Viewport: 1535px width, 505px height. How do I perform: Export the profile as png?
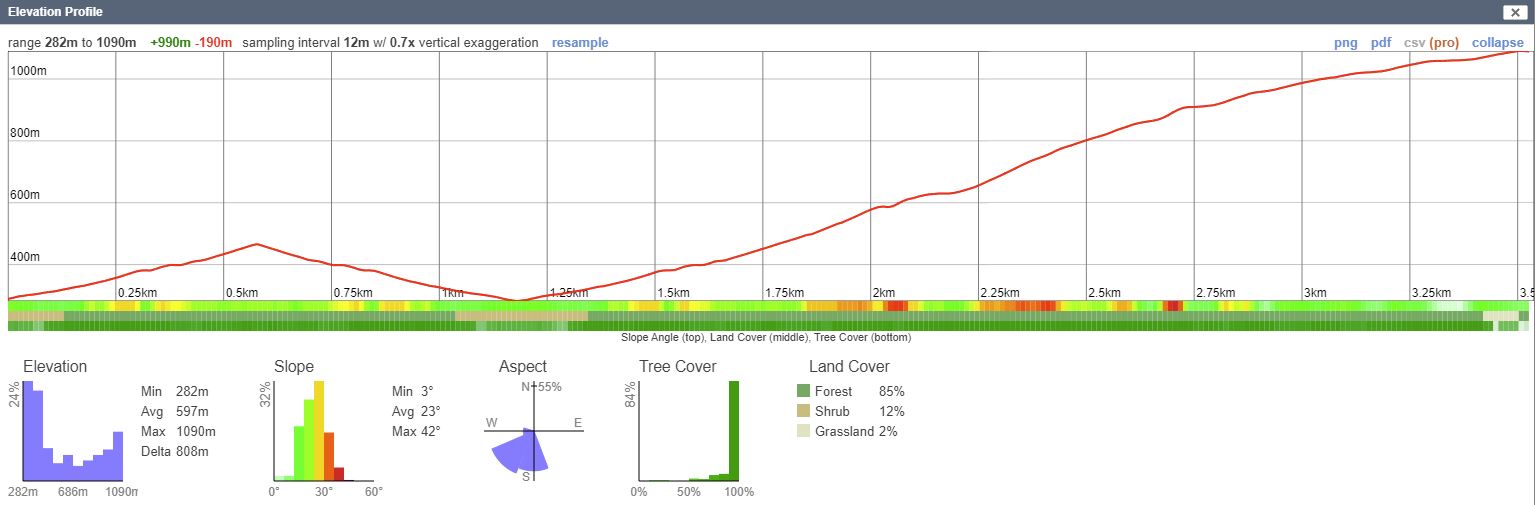(x=1346, y=43)
